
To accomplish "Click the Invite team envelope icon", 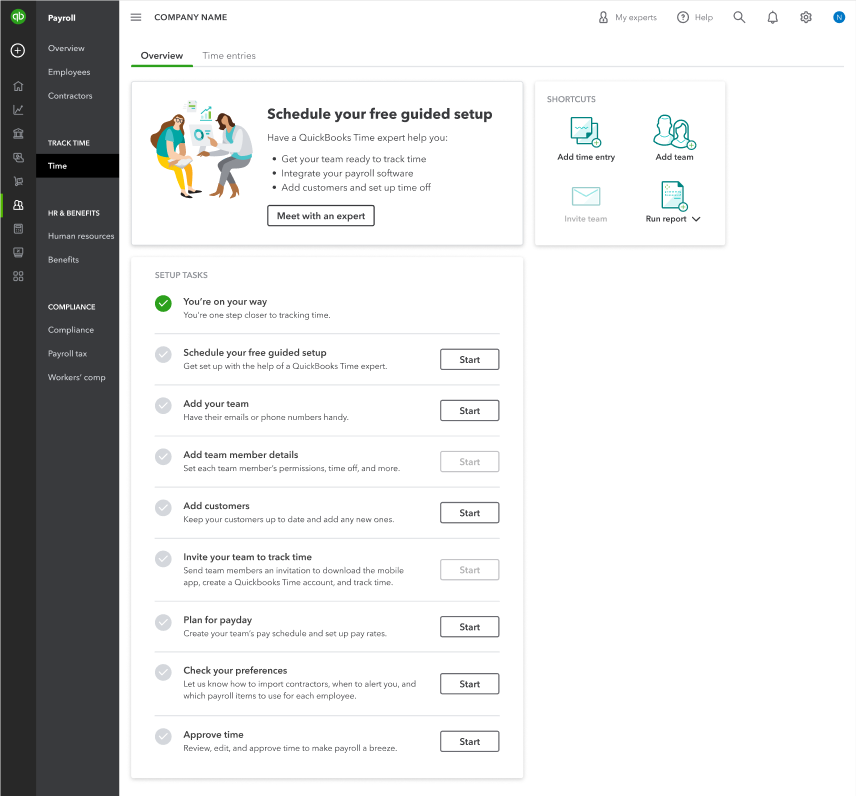I will (x=586, y=196).
